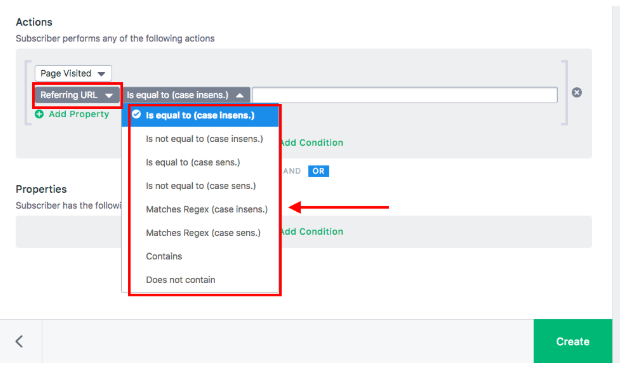Choose 'Is equal to (case sens.)'
Viewport: 641px width, 386px height.
pyautogui.click(x=193, y=162)
